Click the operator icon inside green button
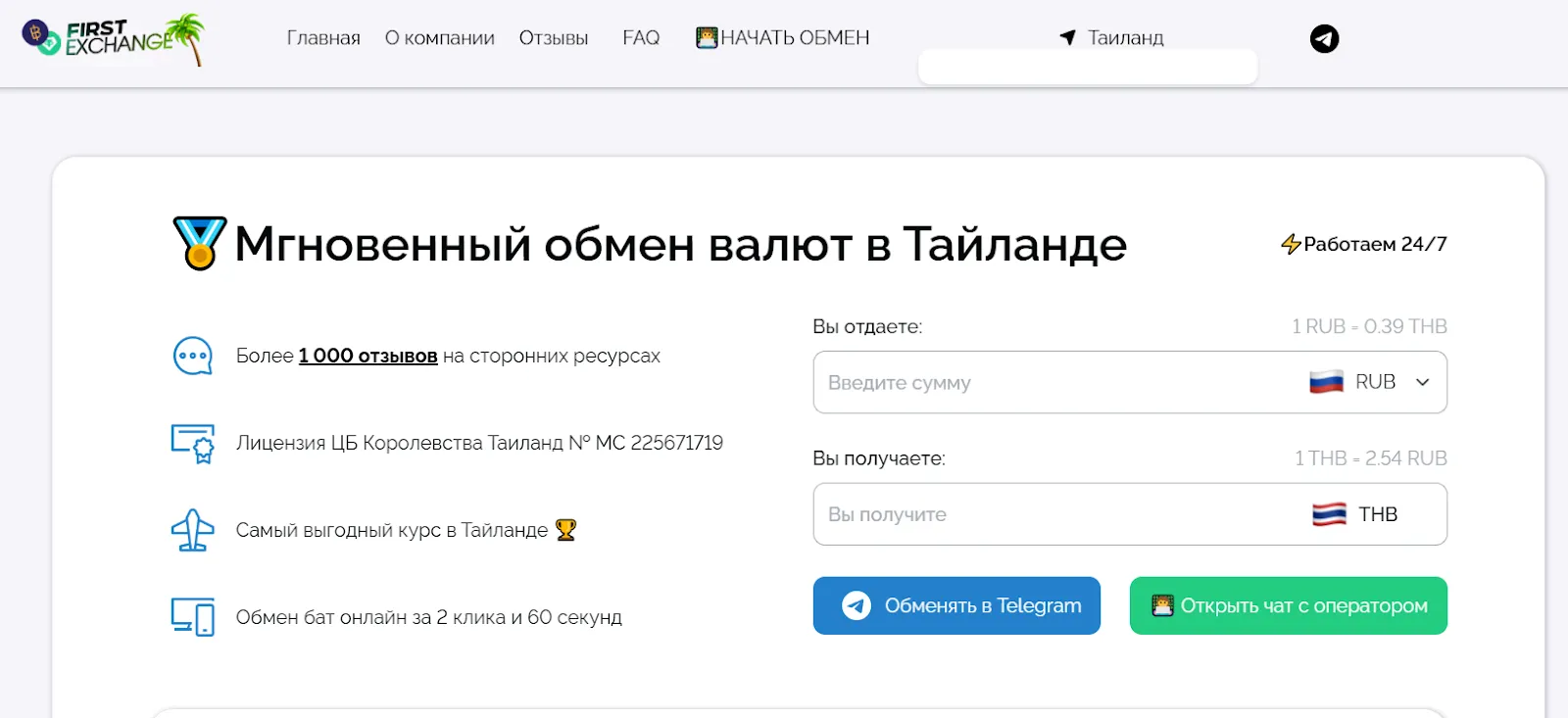The width and height of the screenshot is (1568, 718). click(x=1162, y=605)
